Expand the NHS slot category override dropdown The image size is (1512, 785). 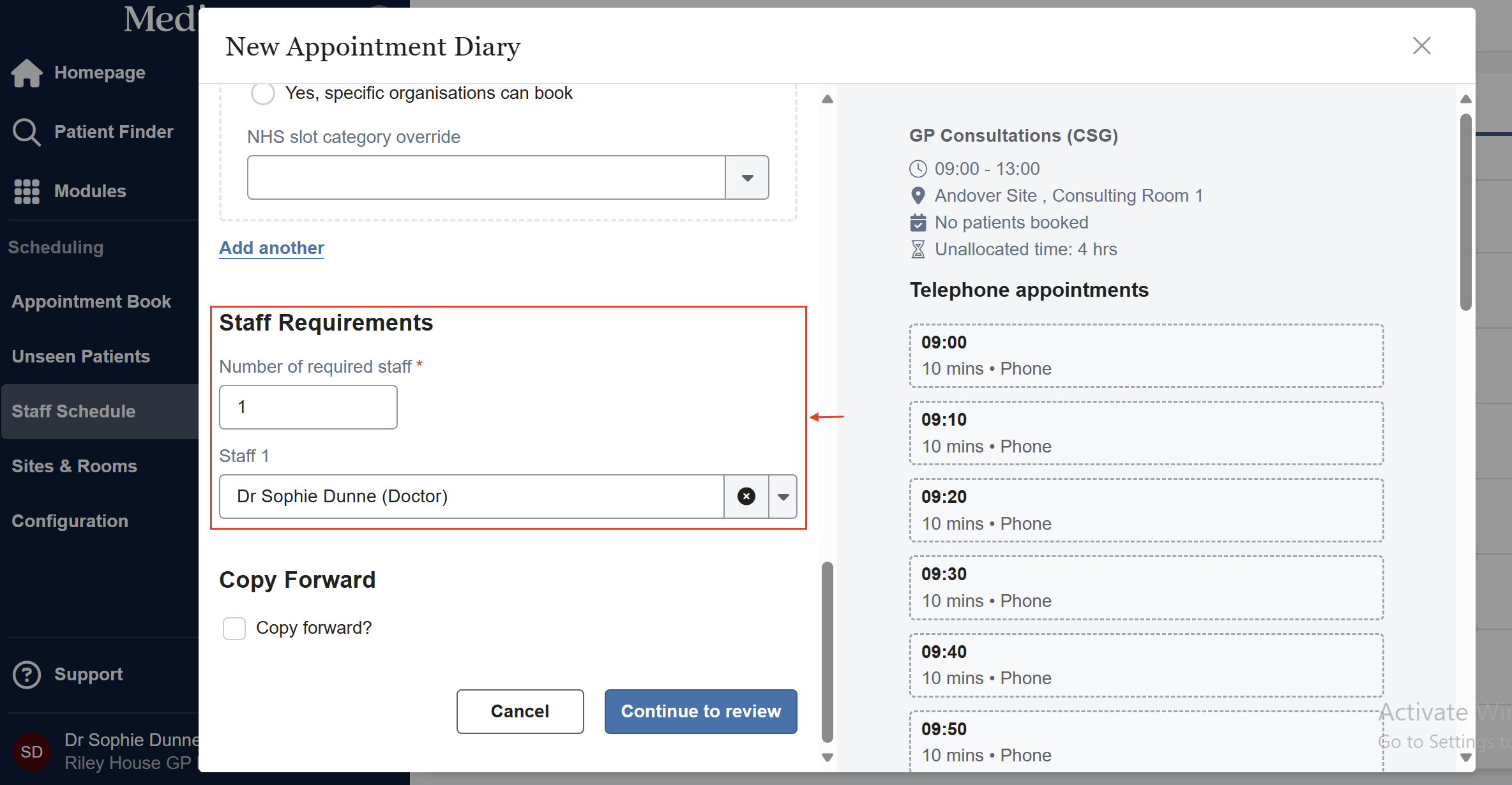point(747,177)
